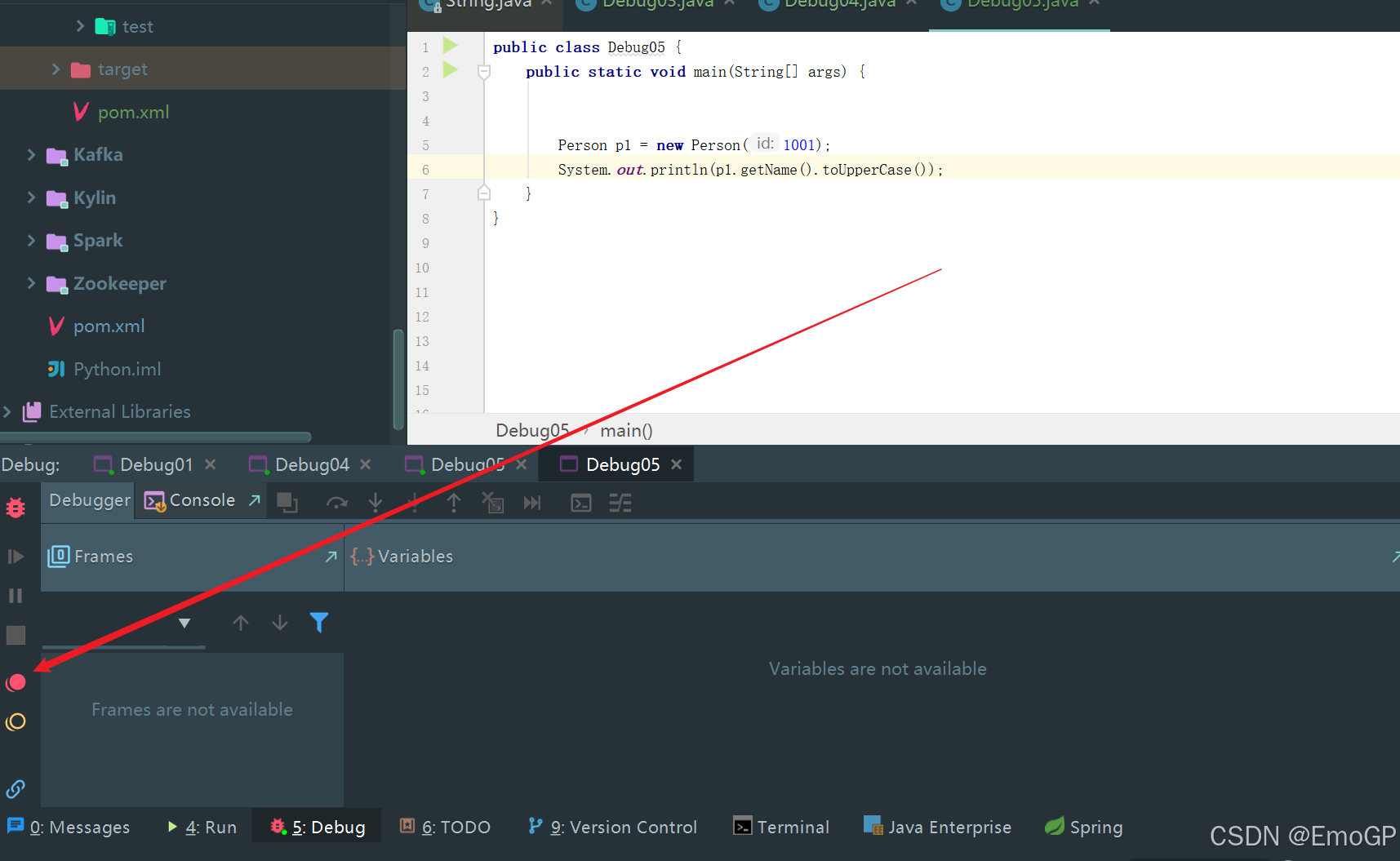
Task: Trace current stream chain
Action: 620,503
